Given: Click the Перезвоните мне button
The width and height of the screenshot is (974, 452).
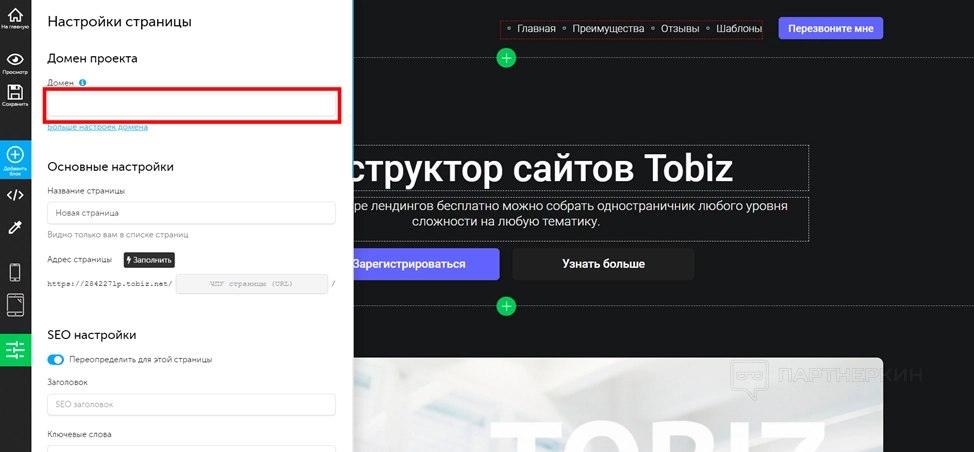Looking at the screenshot, I should [x=831, y=29].
